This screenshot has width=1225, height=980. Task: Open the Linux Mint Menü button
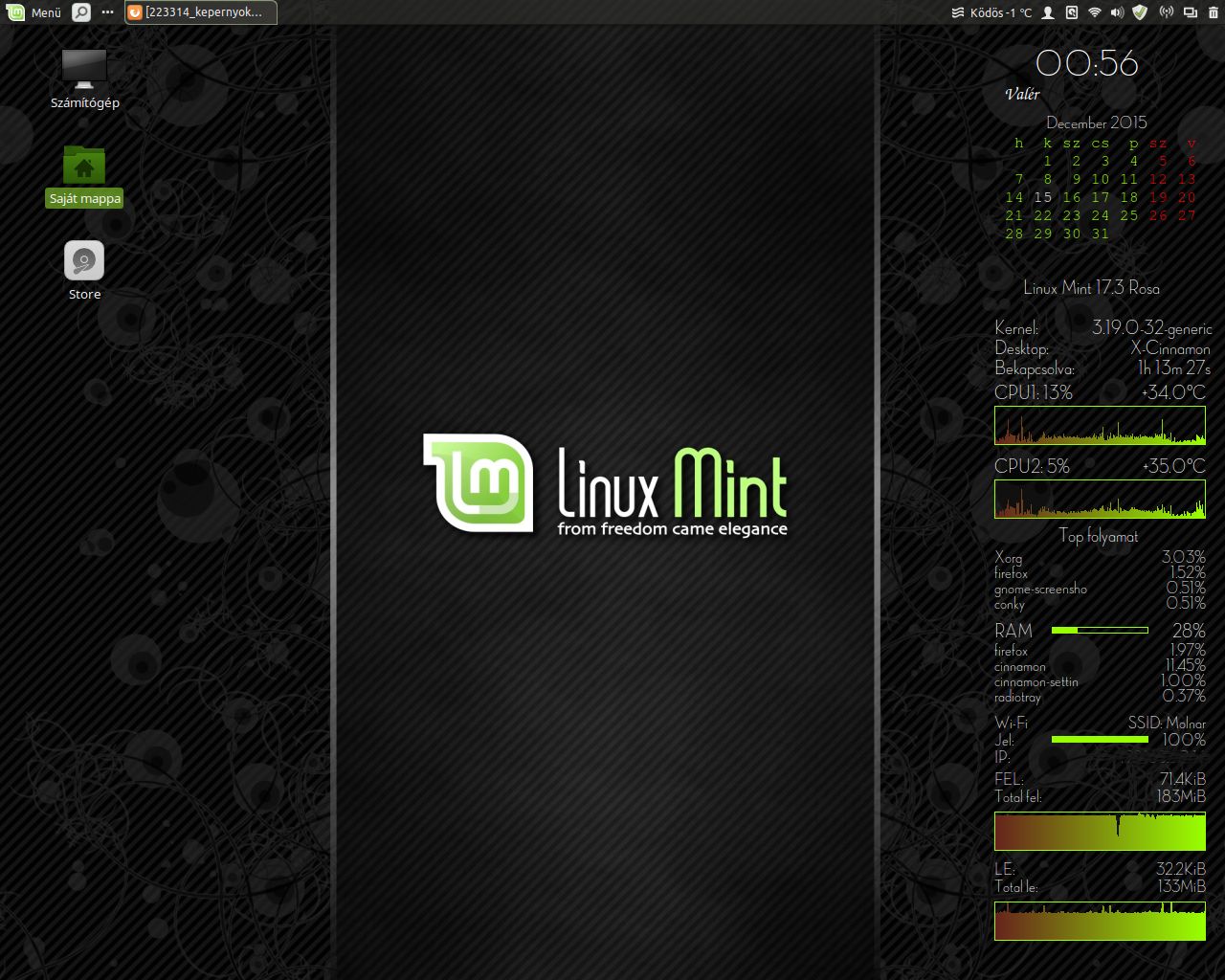coord(34,12)
